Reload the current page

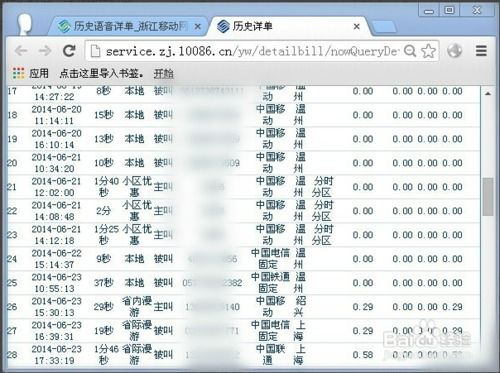69,51
